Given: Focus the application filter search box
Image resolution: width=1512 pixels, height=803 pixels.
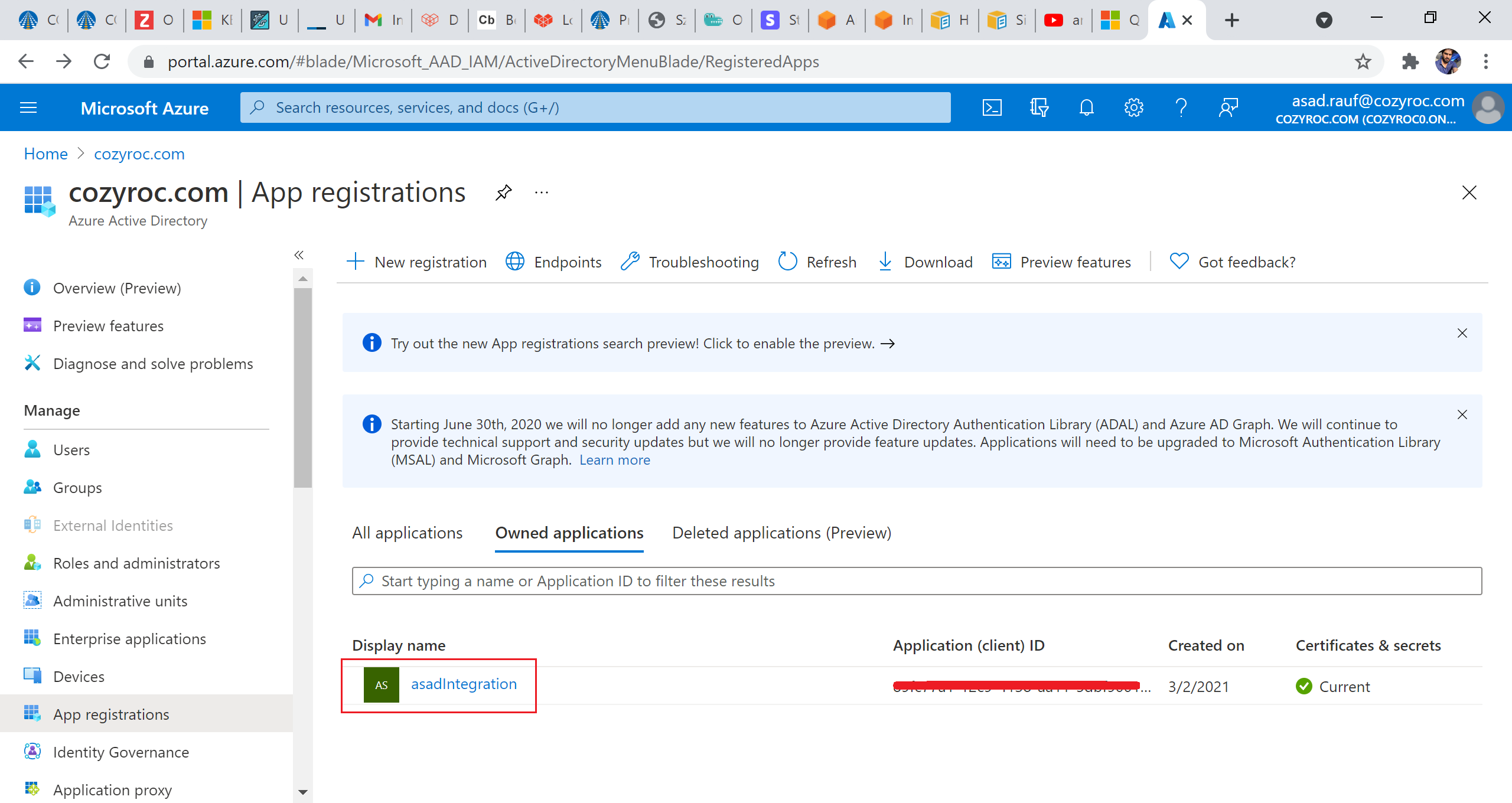Looking at the screenshot, I should tap(917, 581).
